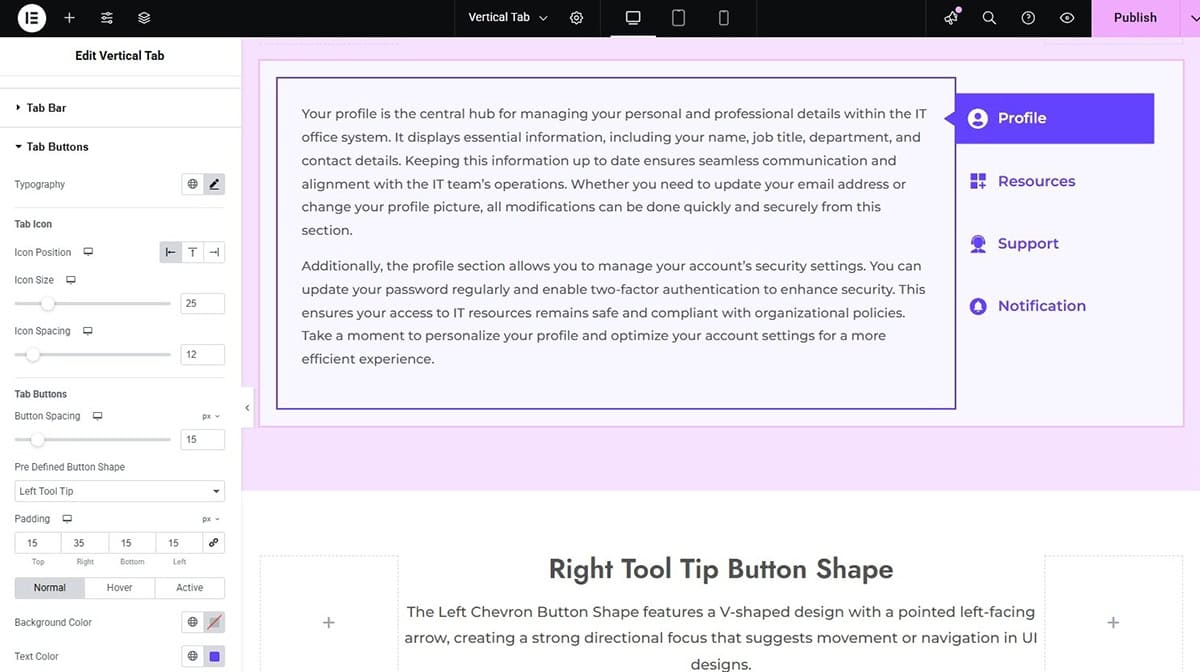Click Background Color global globe icon

click(x=193, y=622)
